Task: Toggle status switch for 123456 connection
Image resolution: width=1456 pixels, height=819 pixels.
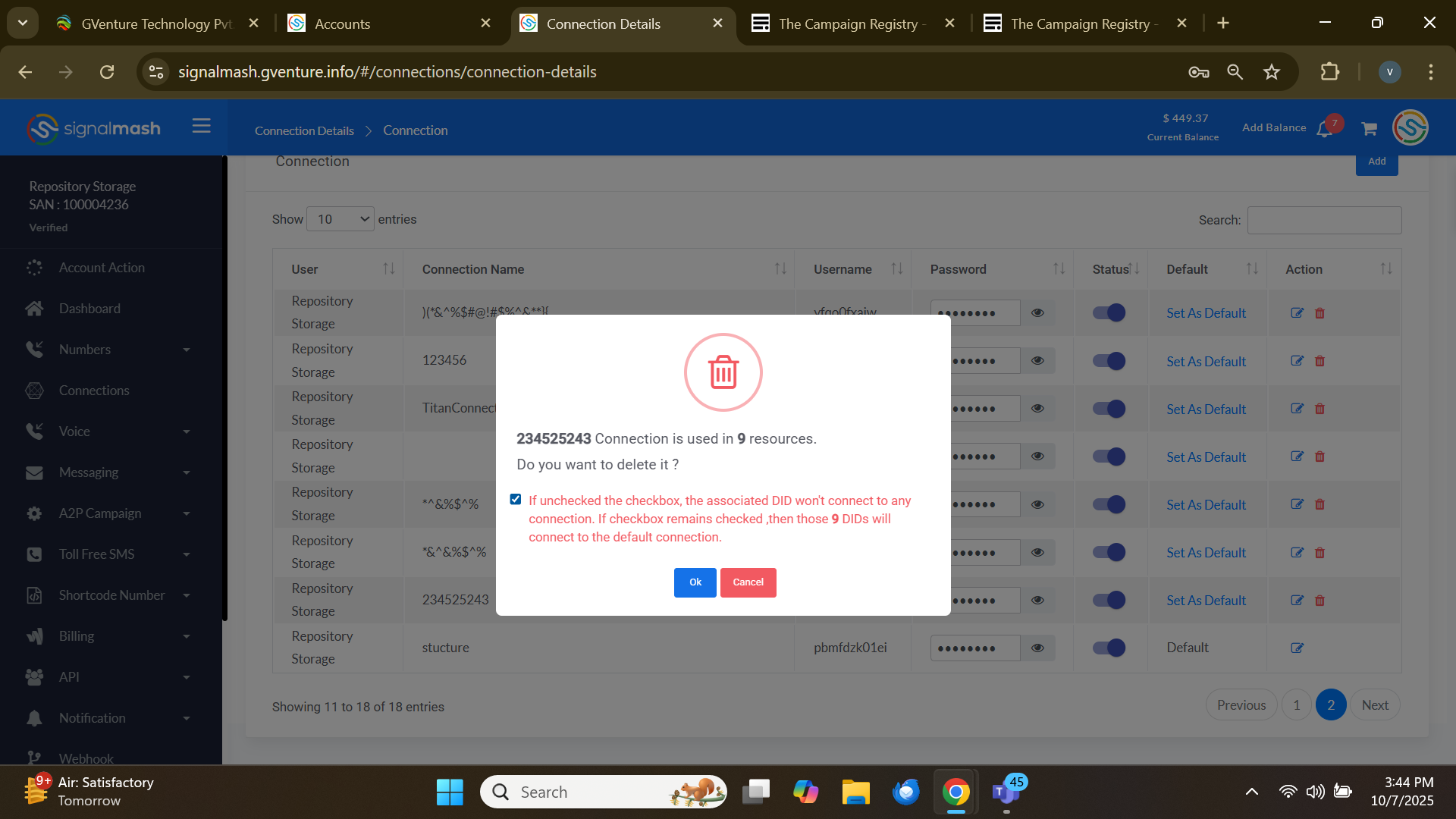Action: coord(1109,361)
